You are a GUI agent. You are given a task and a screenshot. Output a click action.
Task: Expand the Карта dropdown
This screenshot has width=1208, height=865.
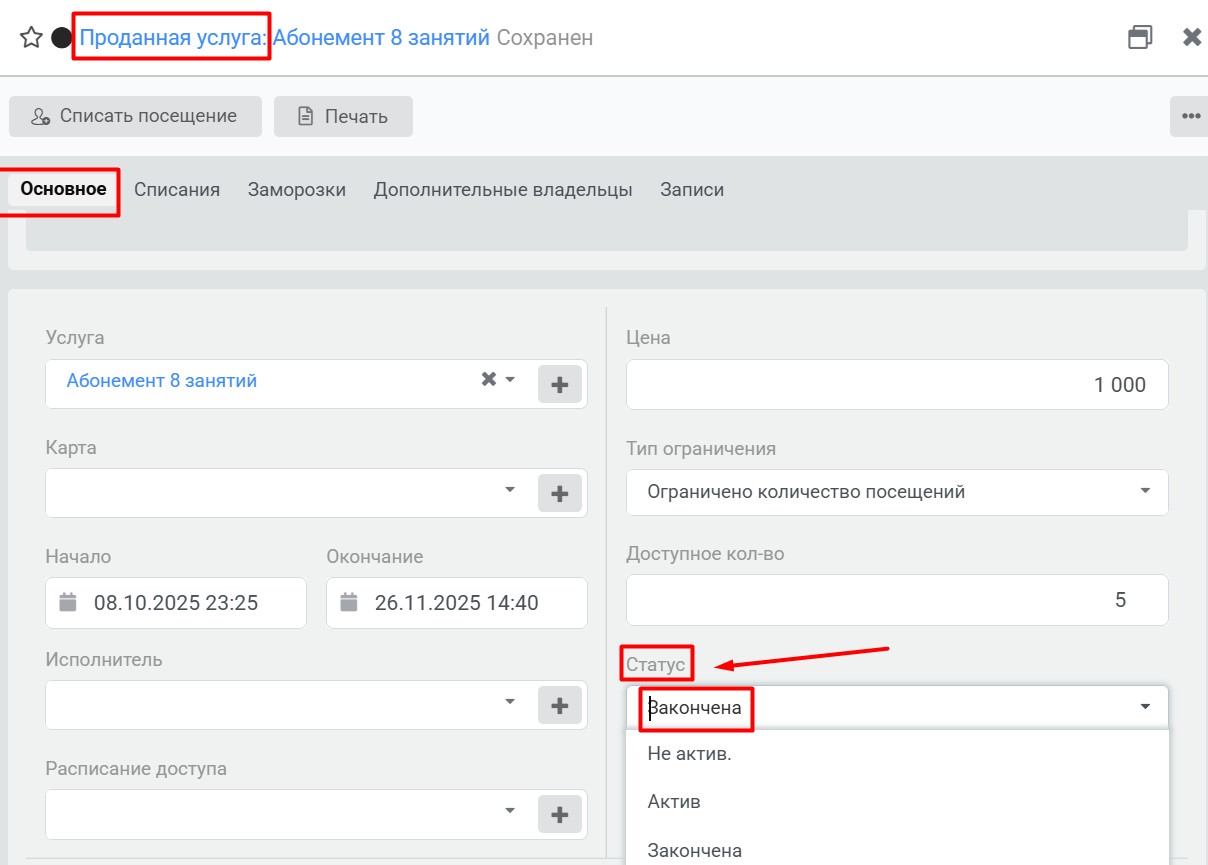[510, 489]
